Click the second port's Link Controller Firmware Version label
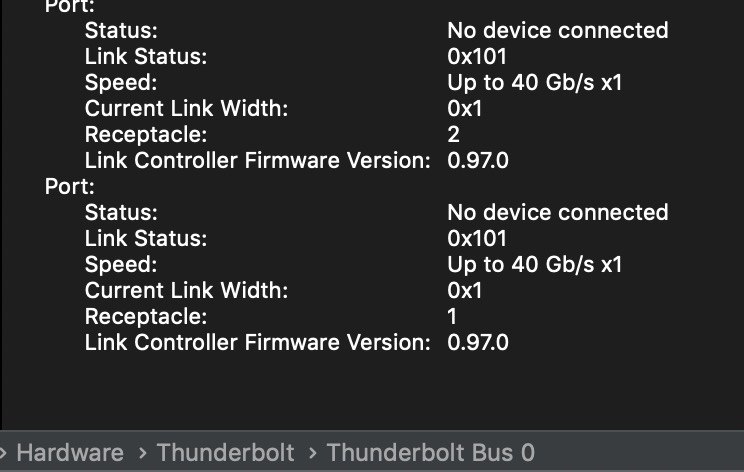 [x=257, y=342]
